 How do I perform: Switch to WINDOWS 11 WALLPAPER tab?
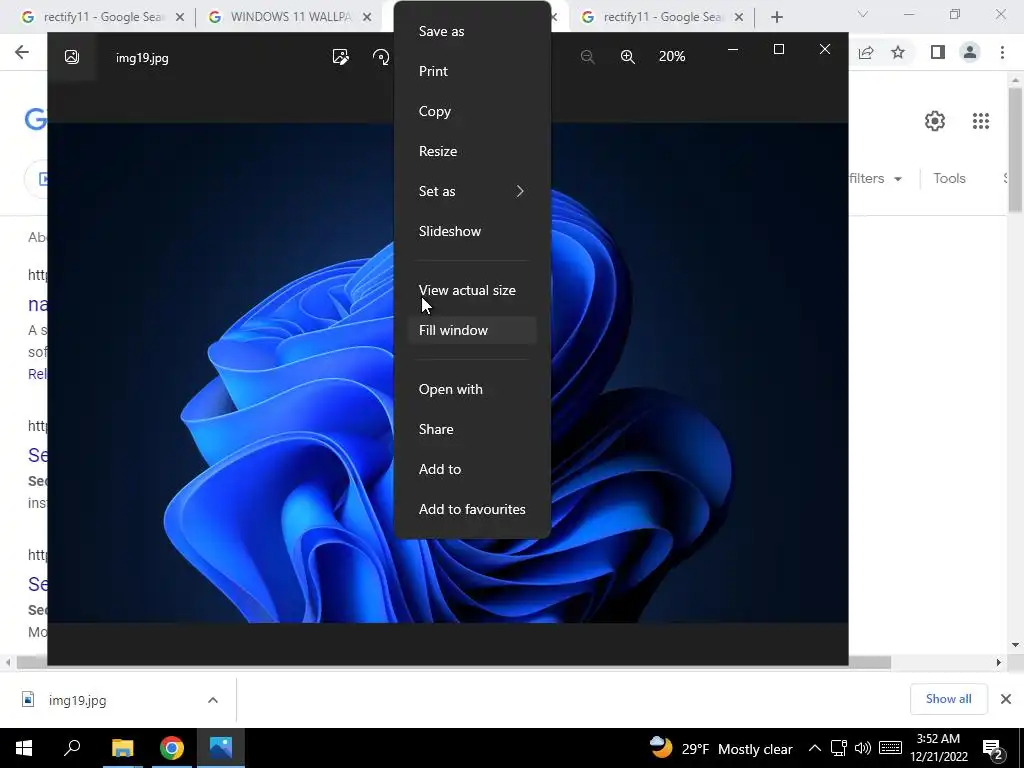[x=289, y=17]
